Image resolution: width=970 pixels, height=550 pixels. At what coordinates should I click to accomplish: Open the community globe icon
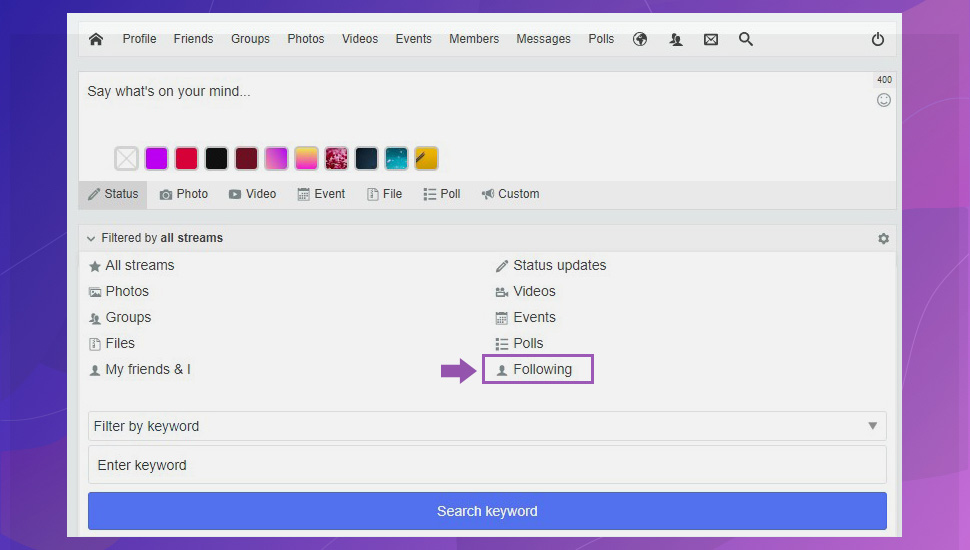640,39
